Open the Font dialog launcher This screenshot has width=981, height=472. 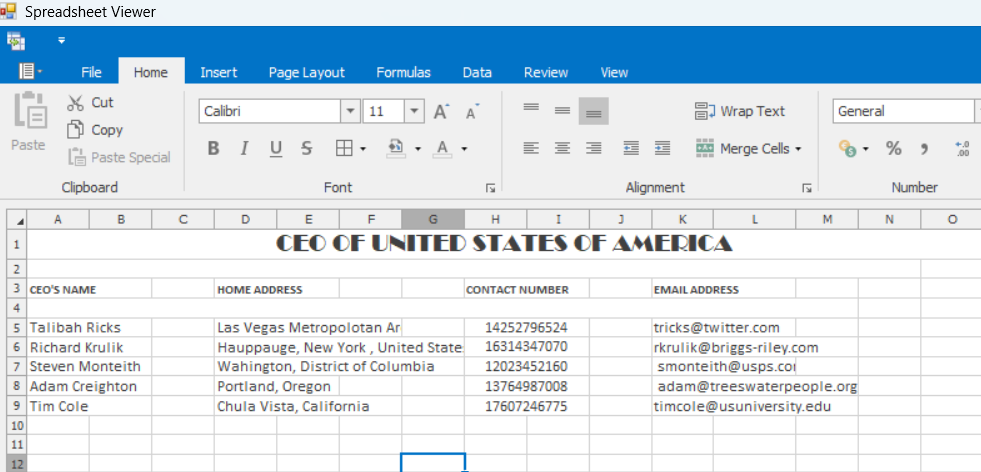tap(490, 188)
